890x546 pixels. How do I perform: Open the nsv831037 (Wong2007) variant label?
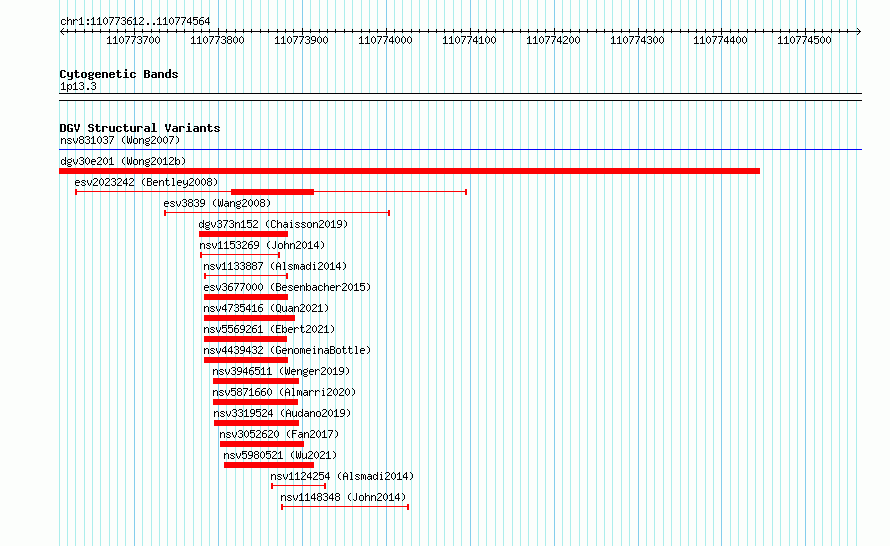point(120,140)
